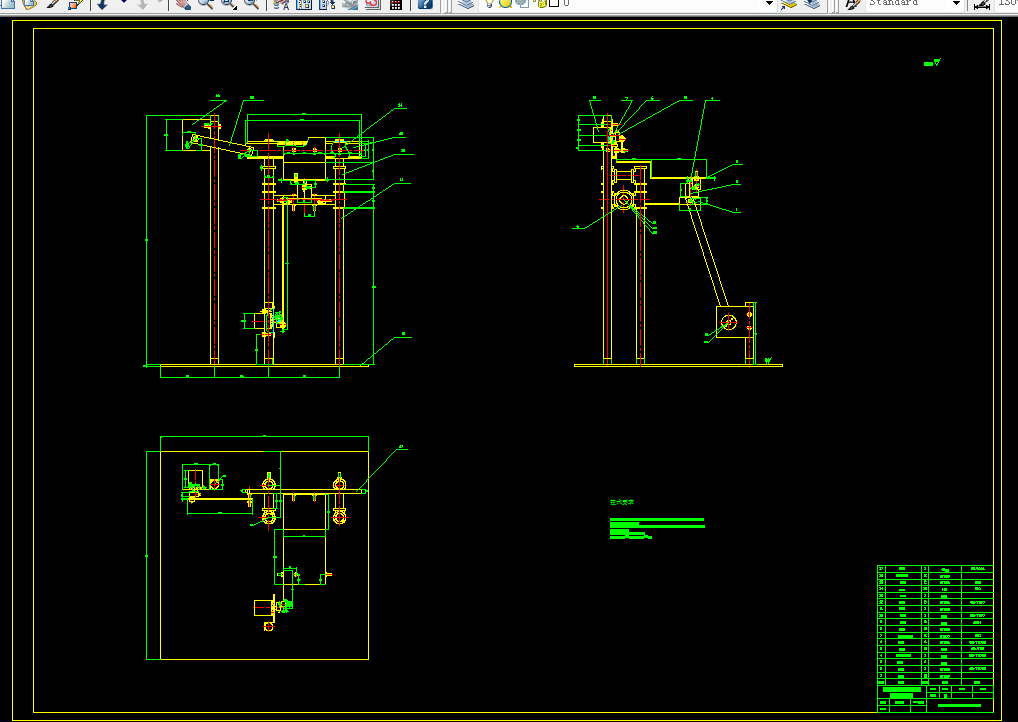1018x722 pixels.
Task: Open the Tool Palettes window icon
Action: click(327, 4)
